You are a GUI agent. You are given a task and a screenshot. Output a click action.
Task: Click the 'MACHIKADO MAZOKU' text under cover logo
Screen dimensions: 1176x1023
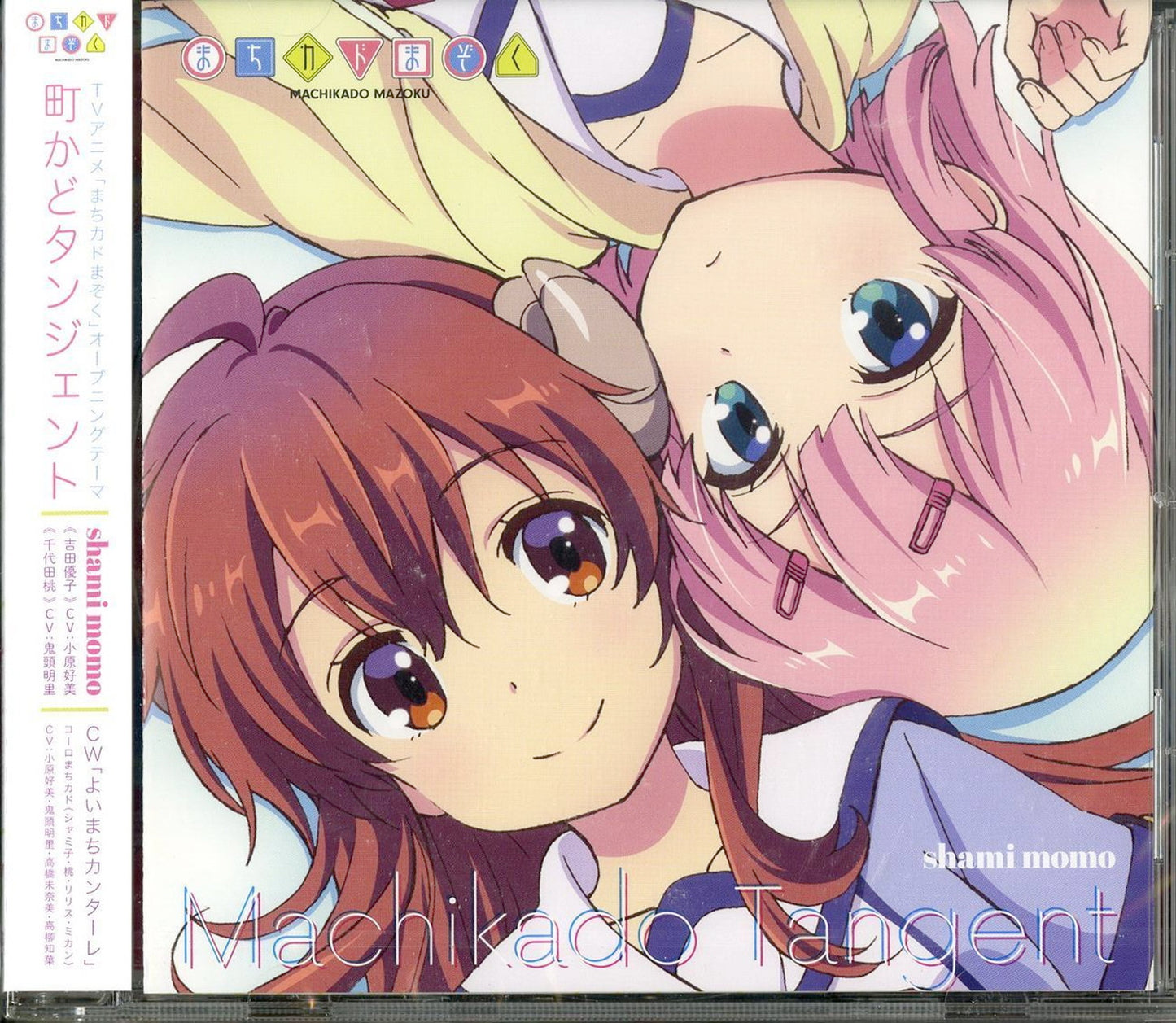tap(359, 93)
